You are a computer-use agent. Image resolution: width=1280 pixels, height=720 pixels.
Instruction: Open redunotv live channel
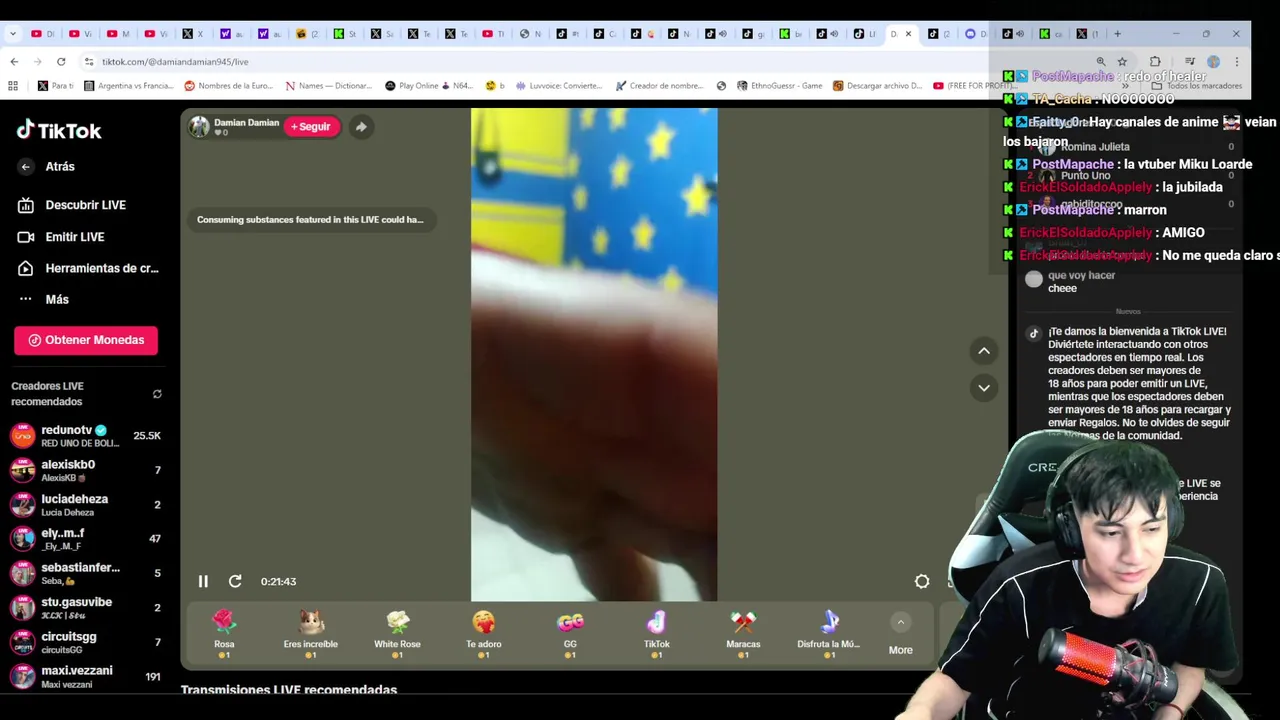(86, 436)
